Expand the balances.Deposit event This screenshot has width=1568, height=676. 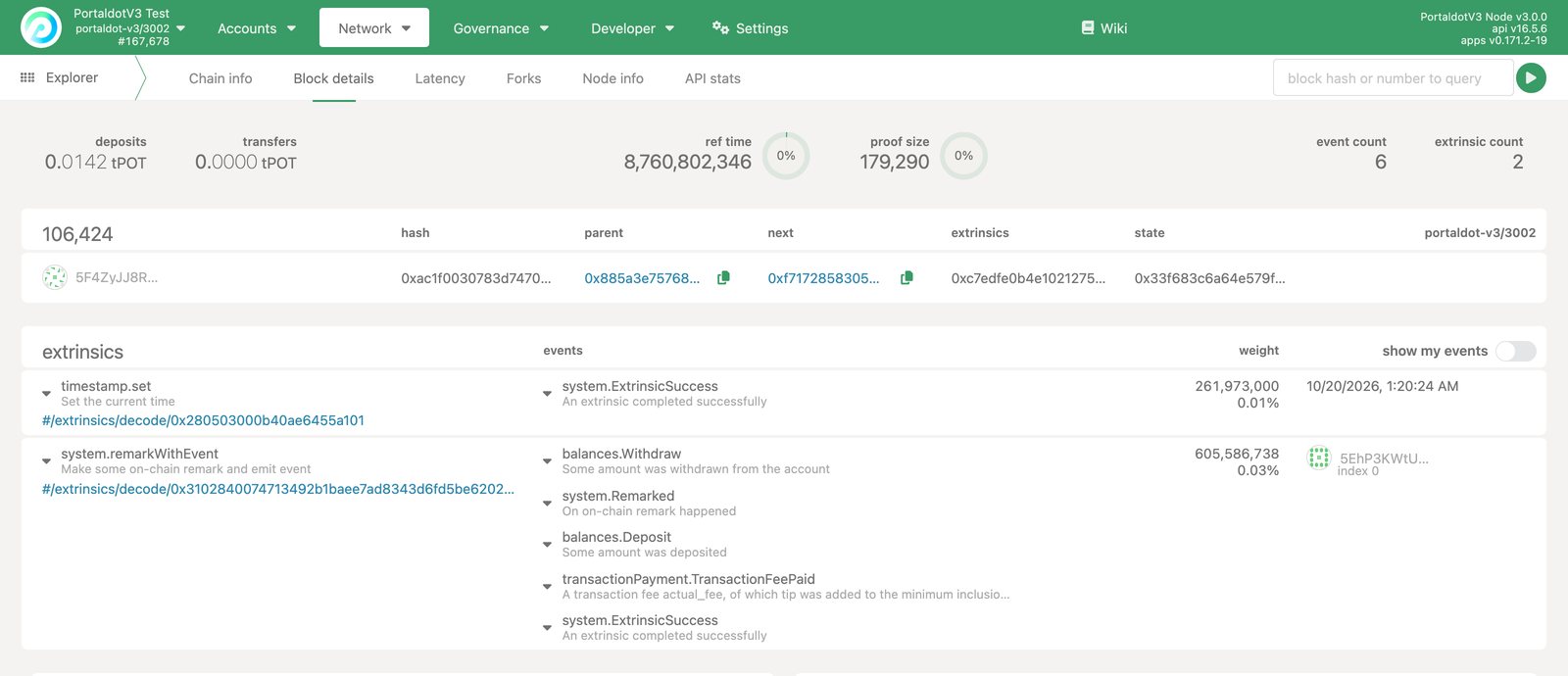tap(547, 544)
